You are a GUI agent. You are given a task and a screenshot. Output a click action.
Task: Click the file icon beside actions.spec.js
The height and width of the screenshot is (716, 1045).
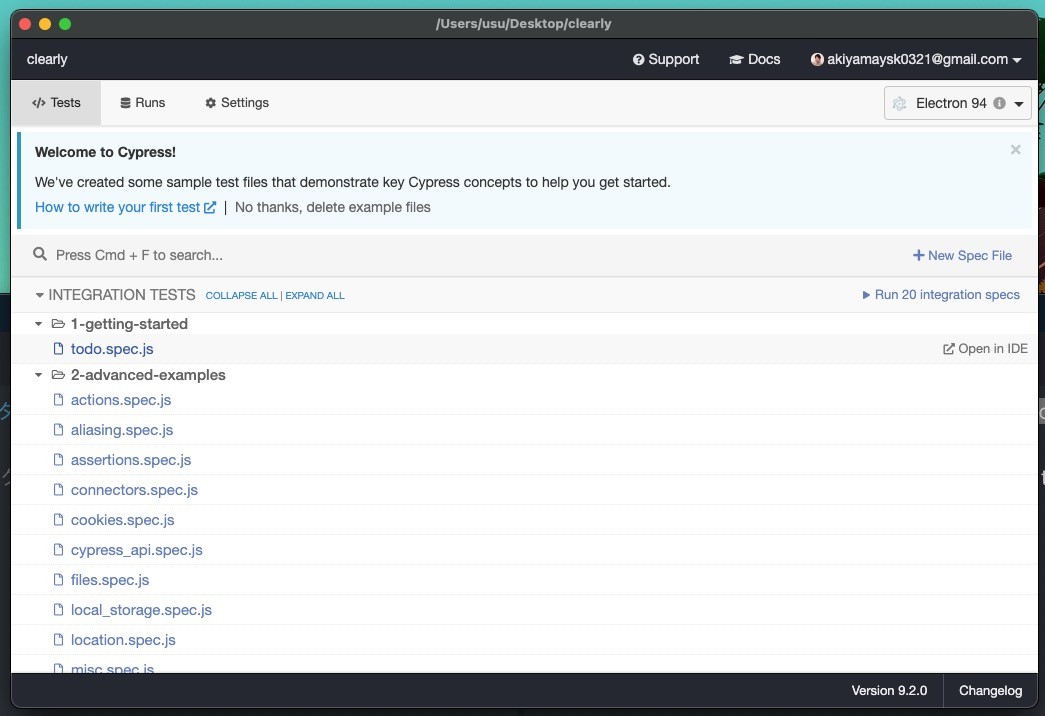point(59,399)
